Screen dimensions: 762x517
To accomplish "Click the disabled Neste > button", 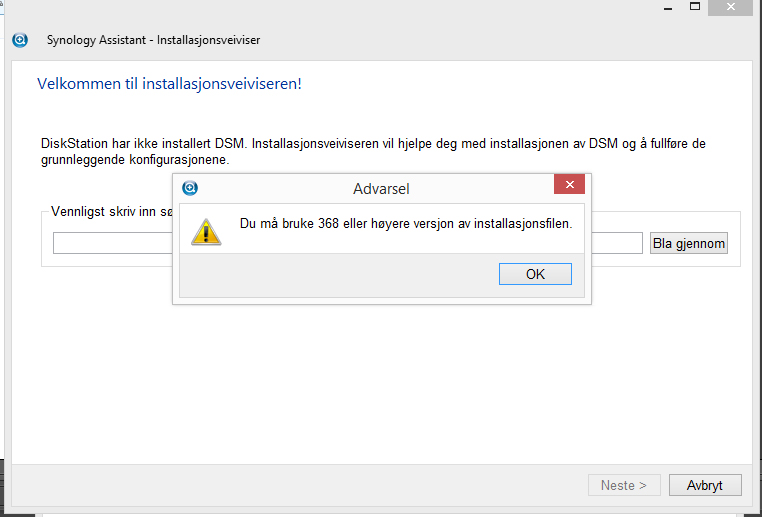I will click(624, 485).
